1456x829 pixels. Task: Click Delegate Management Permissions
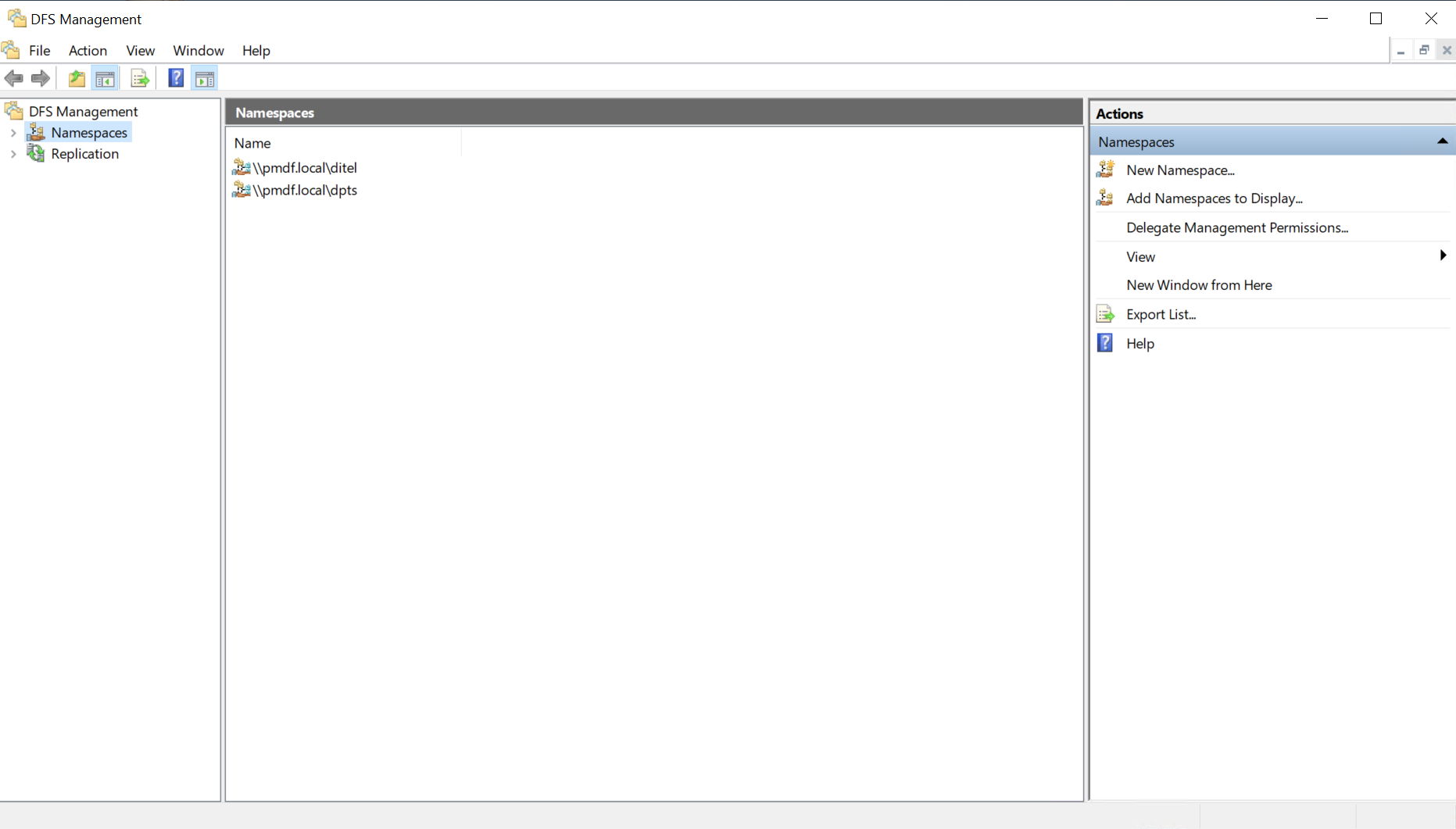(1237, 227)
